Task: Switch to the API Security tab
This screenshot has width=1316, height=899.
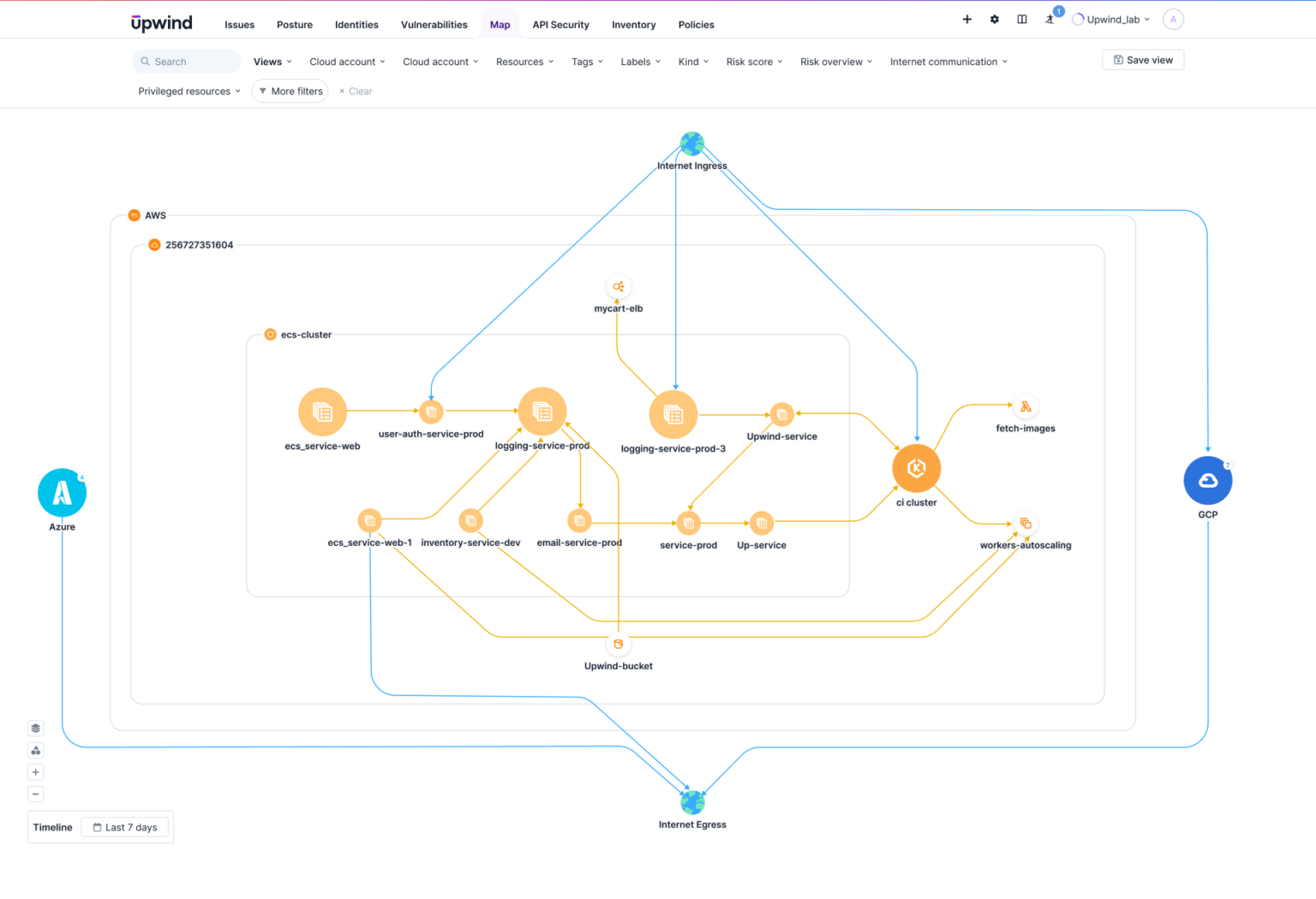Action: point(560,24)
